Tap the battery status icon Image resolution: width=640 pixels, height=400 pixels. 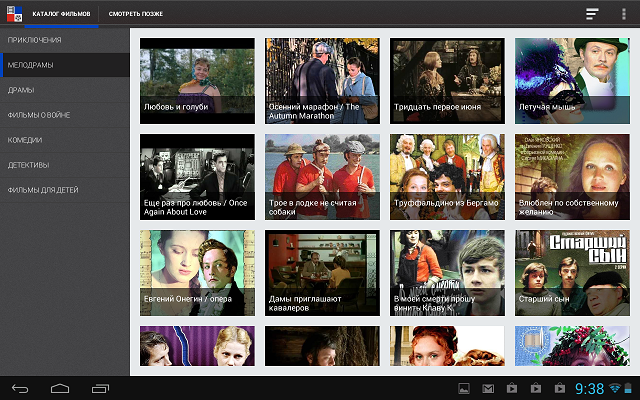click(629, 388)
